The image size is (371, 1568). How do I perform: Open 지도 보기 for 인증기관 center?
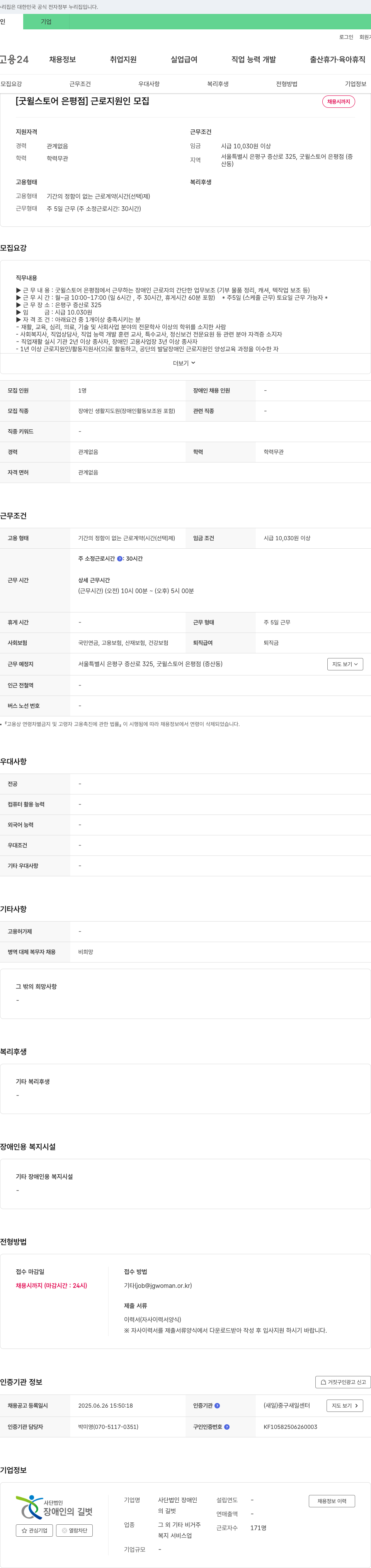[345, 1405]
